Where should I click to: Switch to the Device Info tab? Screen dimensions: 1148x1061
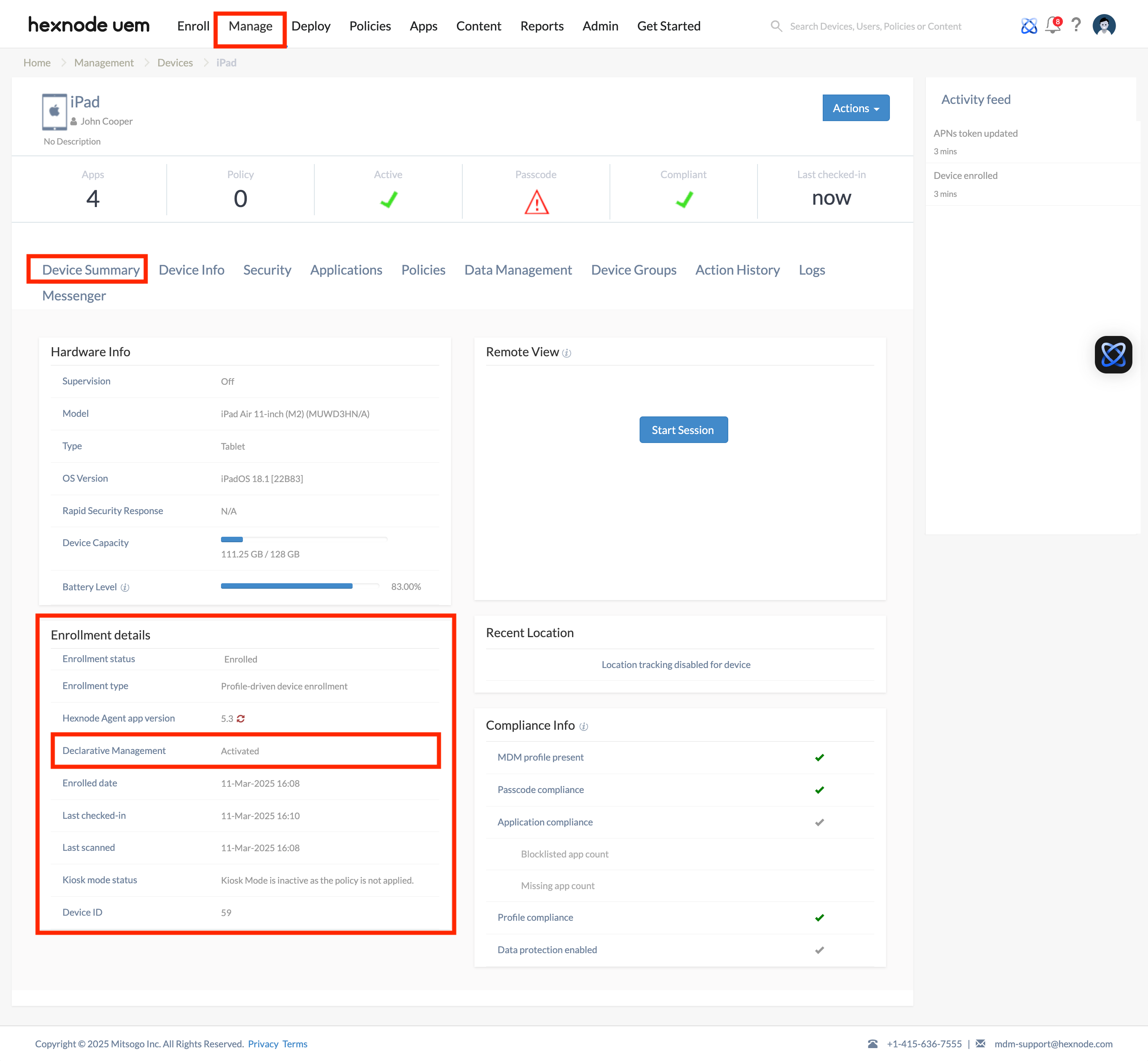[x=191, y=270]
